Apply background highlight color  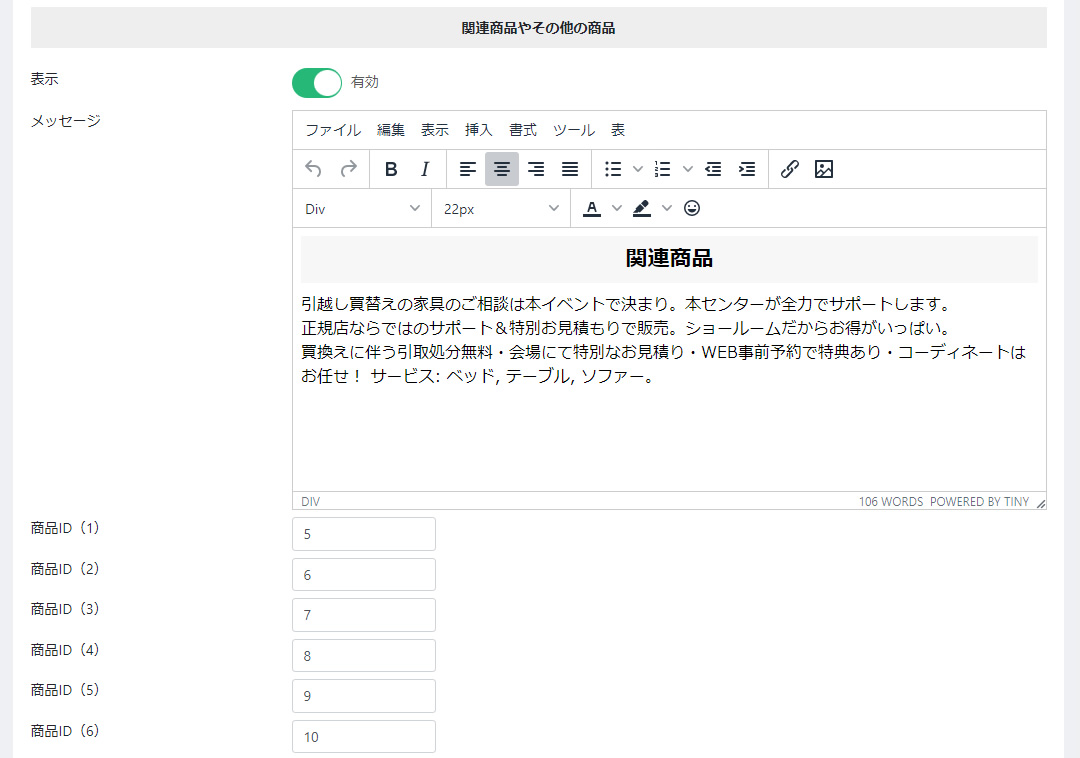(x=641, y=209)
